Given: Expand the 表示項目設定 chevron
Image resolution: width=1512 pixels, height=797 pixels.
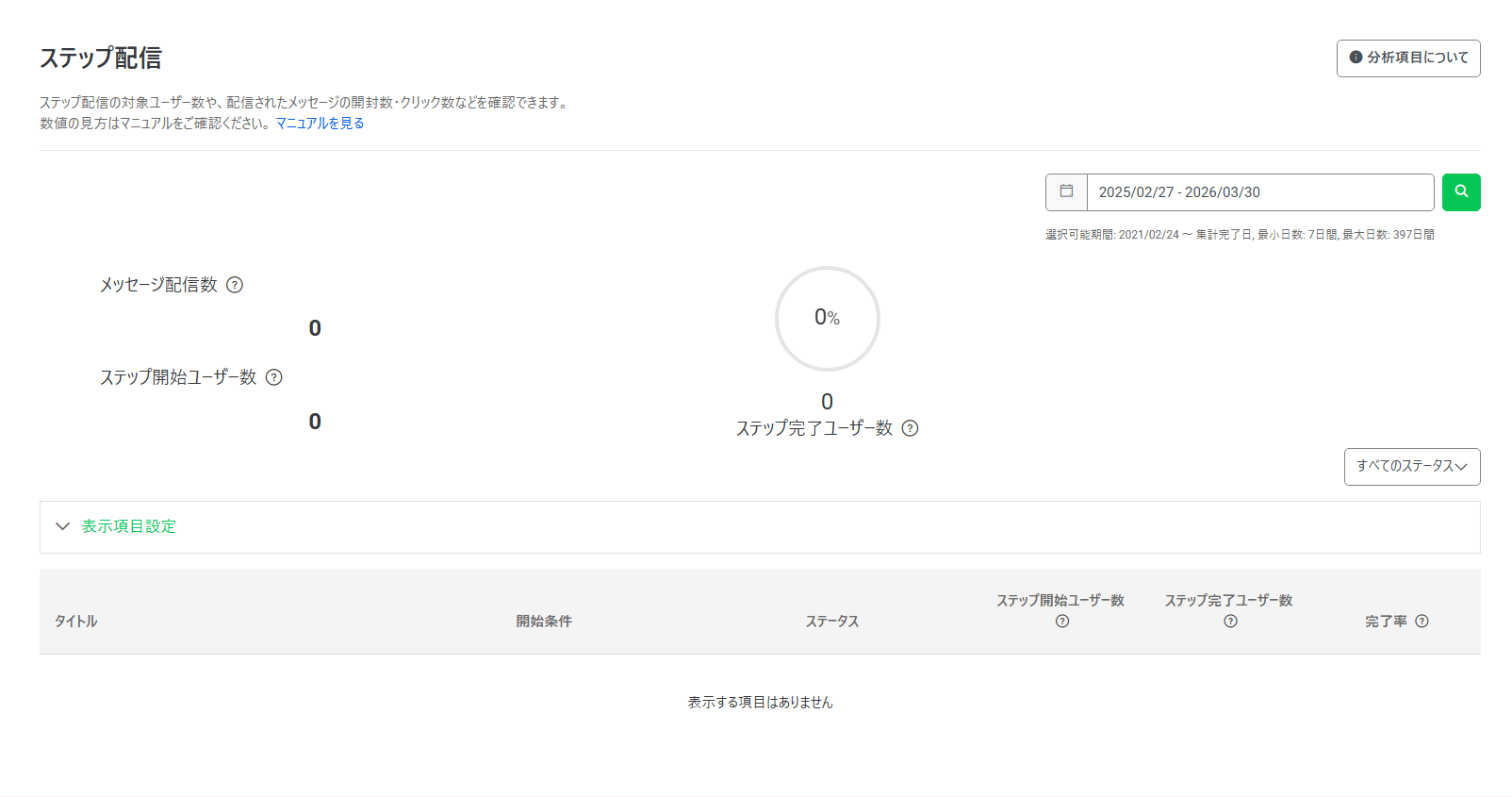Looking at the screenshot, I should pos(63,526).
